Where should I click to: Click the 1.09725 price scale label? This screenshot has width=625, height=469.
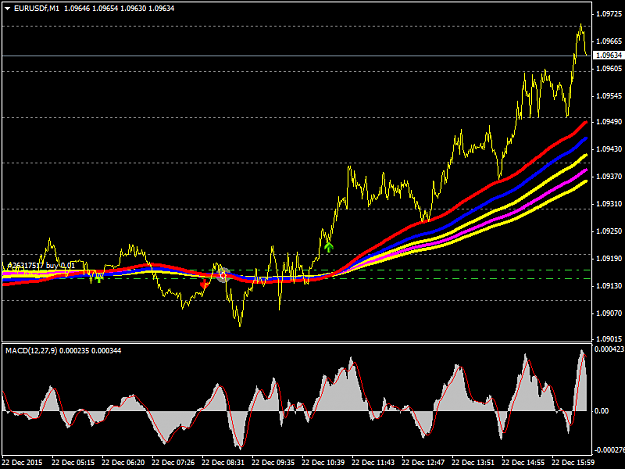(x=609, y=15)
